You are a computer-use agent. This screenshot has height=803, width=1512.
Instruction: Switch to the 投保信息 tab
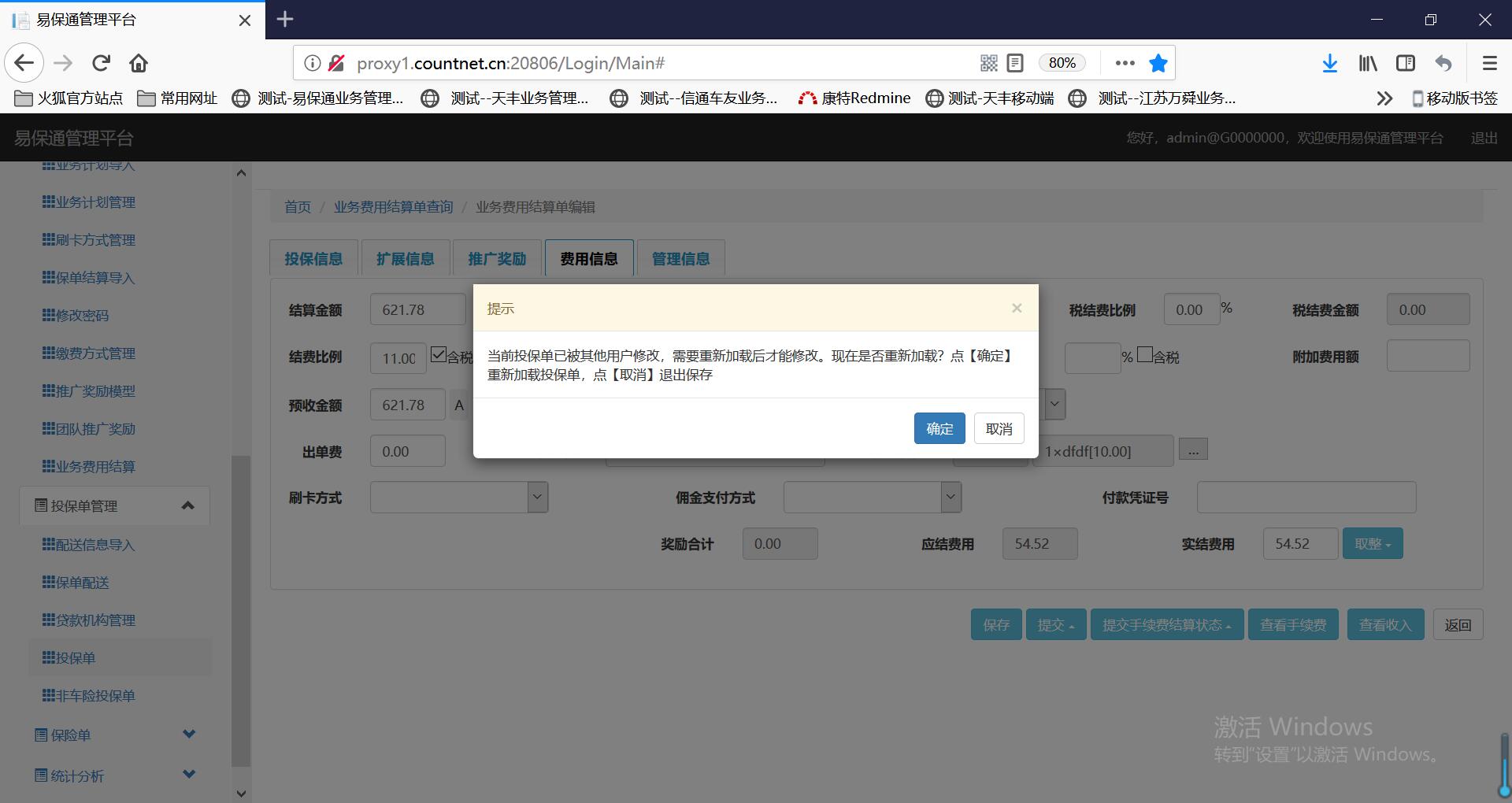click(x=313, y=258)
